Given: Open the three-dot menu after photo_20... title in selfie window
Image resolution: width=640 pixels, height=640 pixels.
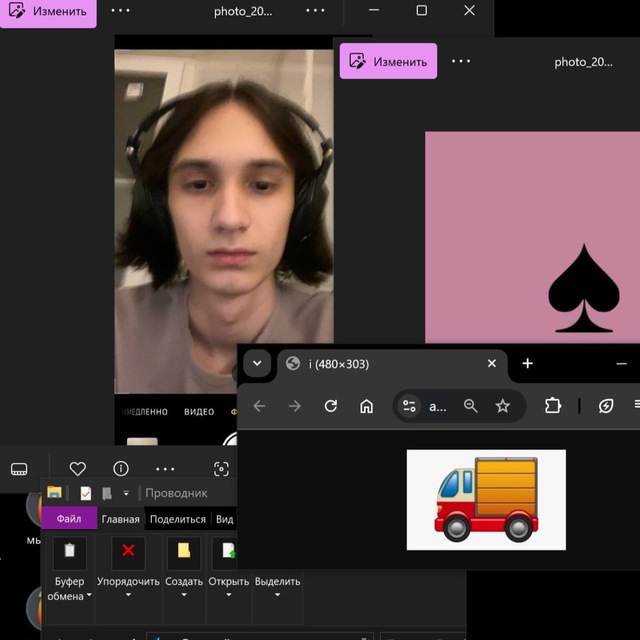Looking at the screenshot, I should 315,11.
